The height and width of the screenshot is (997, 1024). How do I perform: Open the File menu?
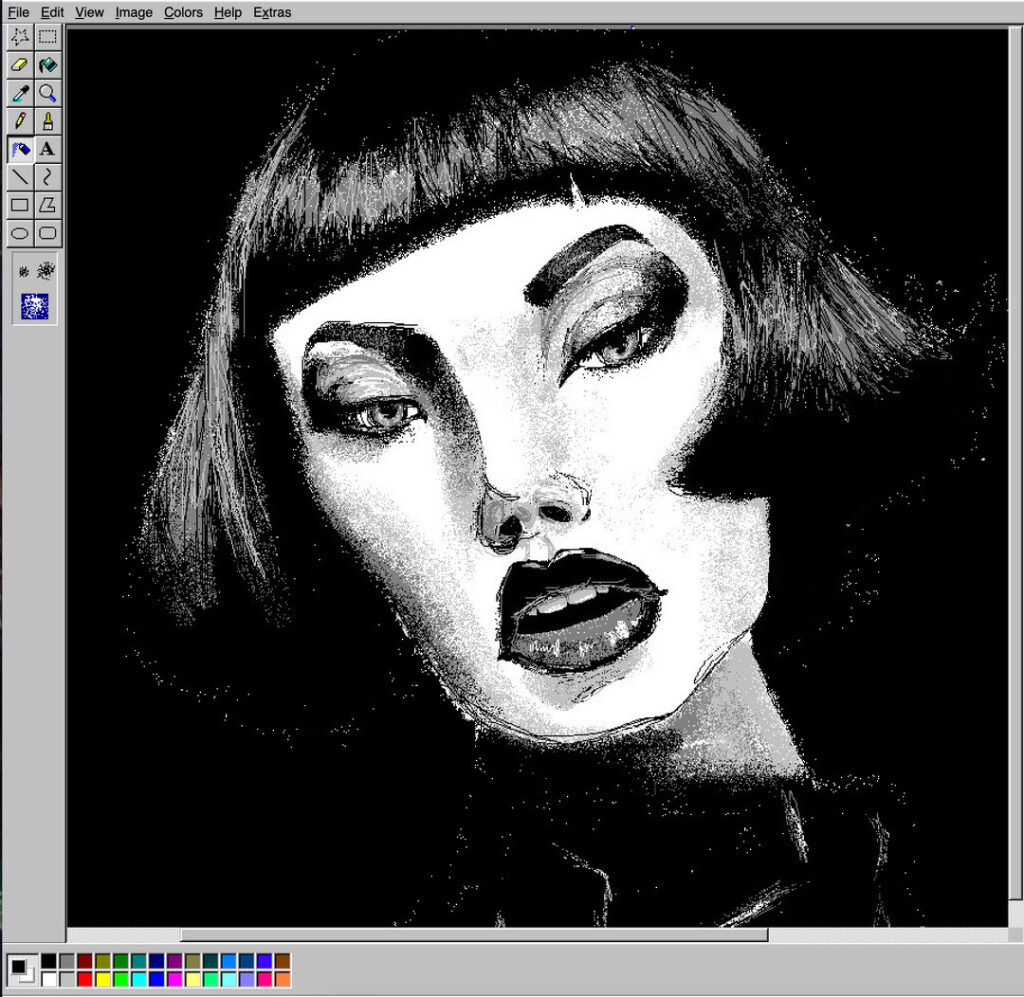point(18,12)
